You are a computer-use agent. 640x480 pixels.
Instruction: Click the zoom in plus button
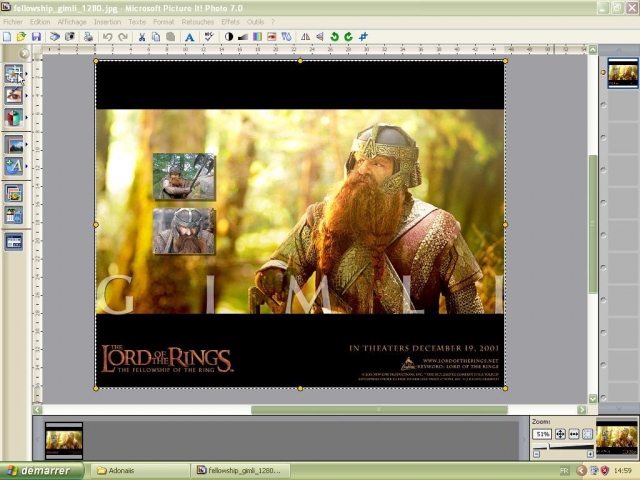(x=590, y=454)
